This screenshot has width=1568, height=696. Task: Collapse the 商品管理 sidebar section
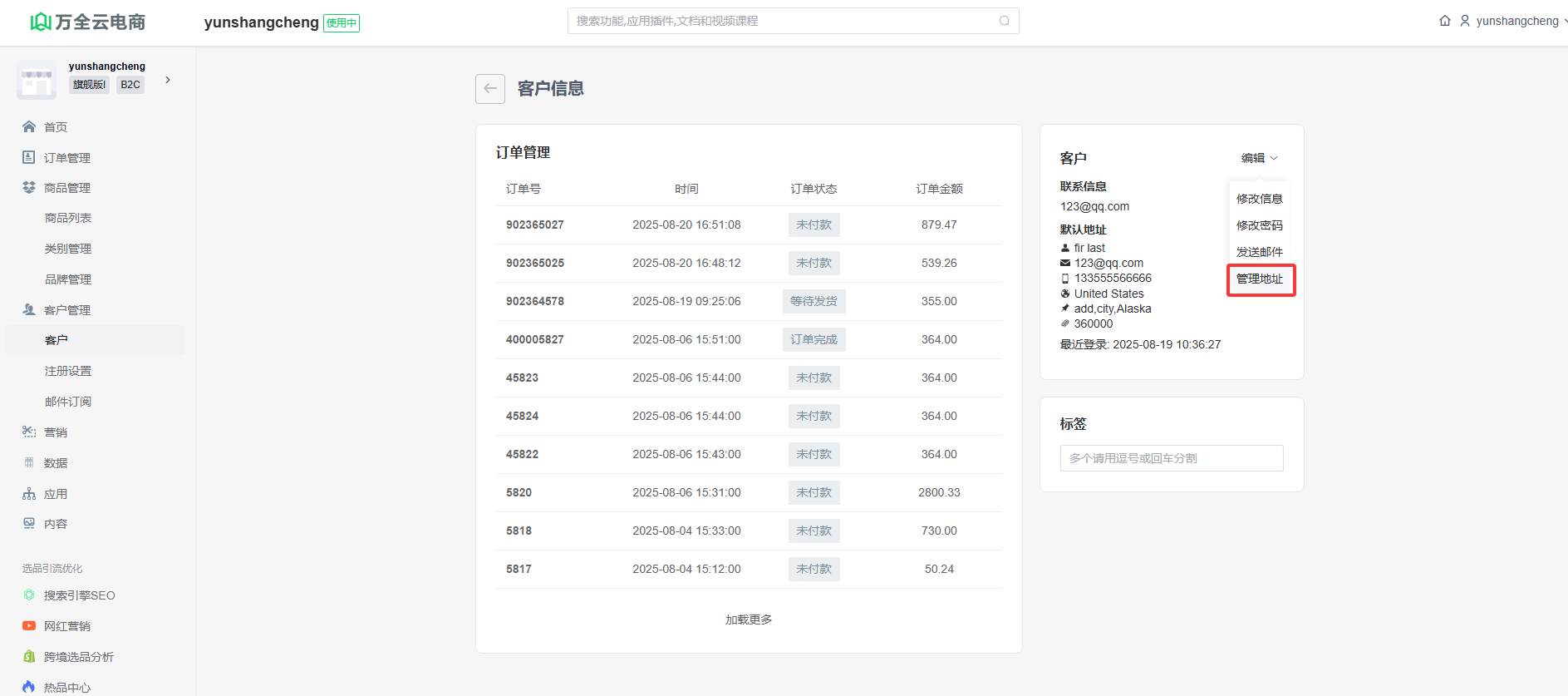(x=66, y=188)
